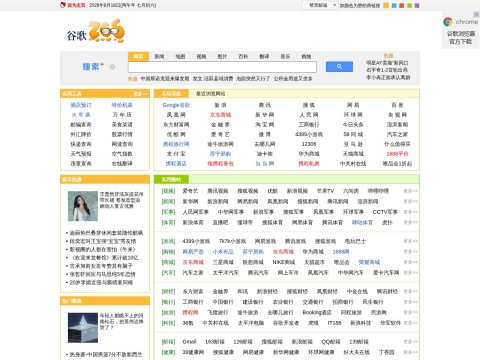Screen dimensions: 480x360
Task: Expand 更多 on the 游戏 row
Action: pos(410,241)
